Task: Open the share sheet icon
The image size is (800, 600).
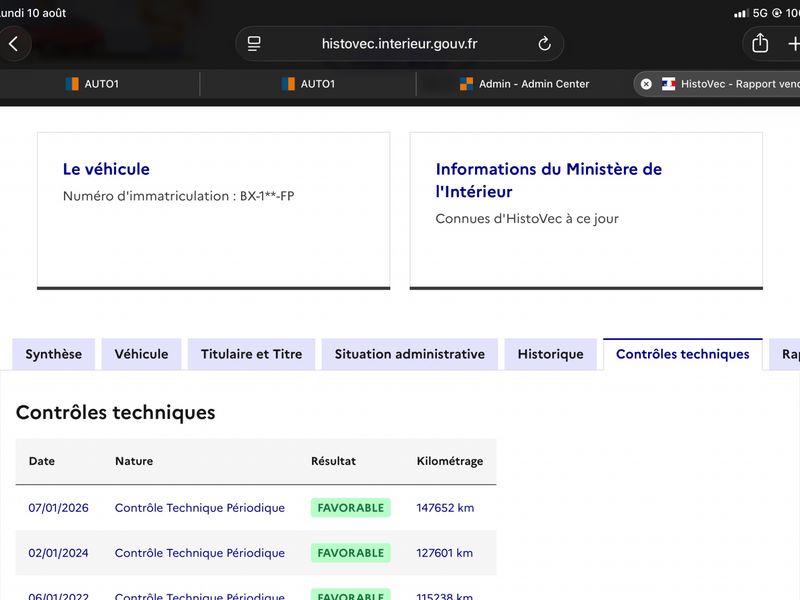Action: (760, 43)
